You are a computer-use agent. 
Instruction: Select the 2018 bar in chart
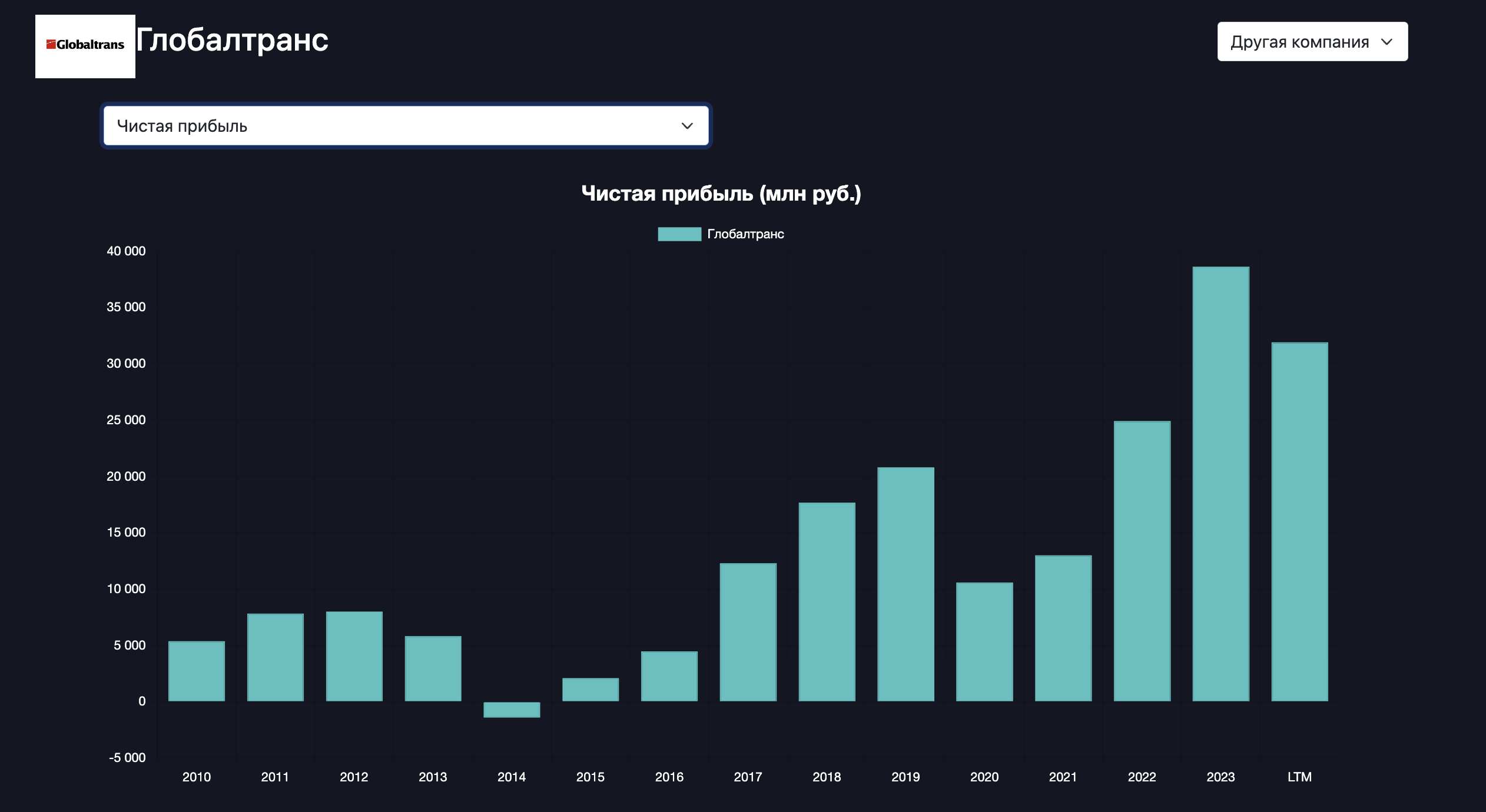pyautogui.click(x=827, y=602)
